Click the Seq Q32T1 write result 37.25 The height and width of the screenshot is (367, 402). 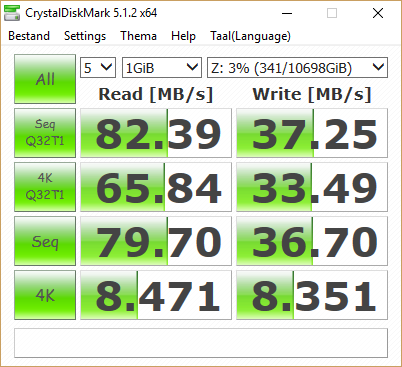tap(312, 133)
